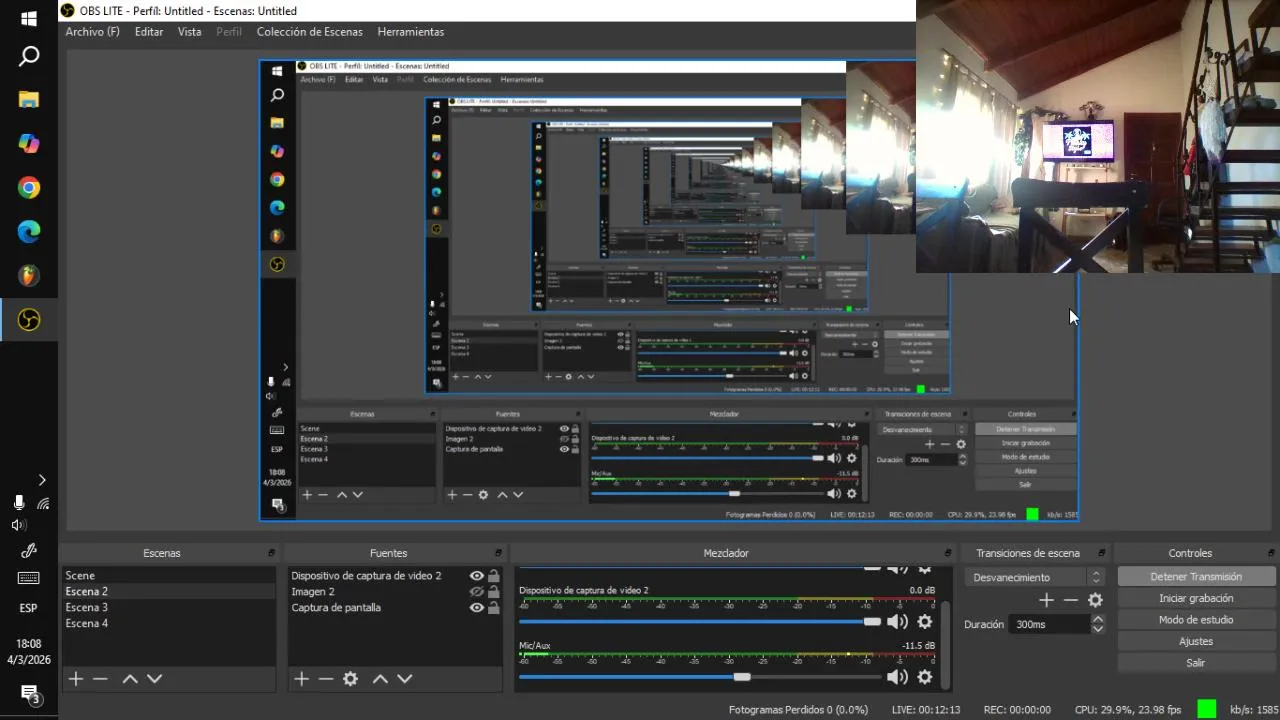Toggle the lock on the Imagen 2 source

click(494, 592)
